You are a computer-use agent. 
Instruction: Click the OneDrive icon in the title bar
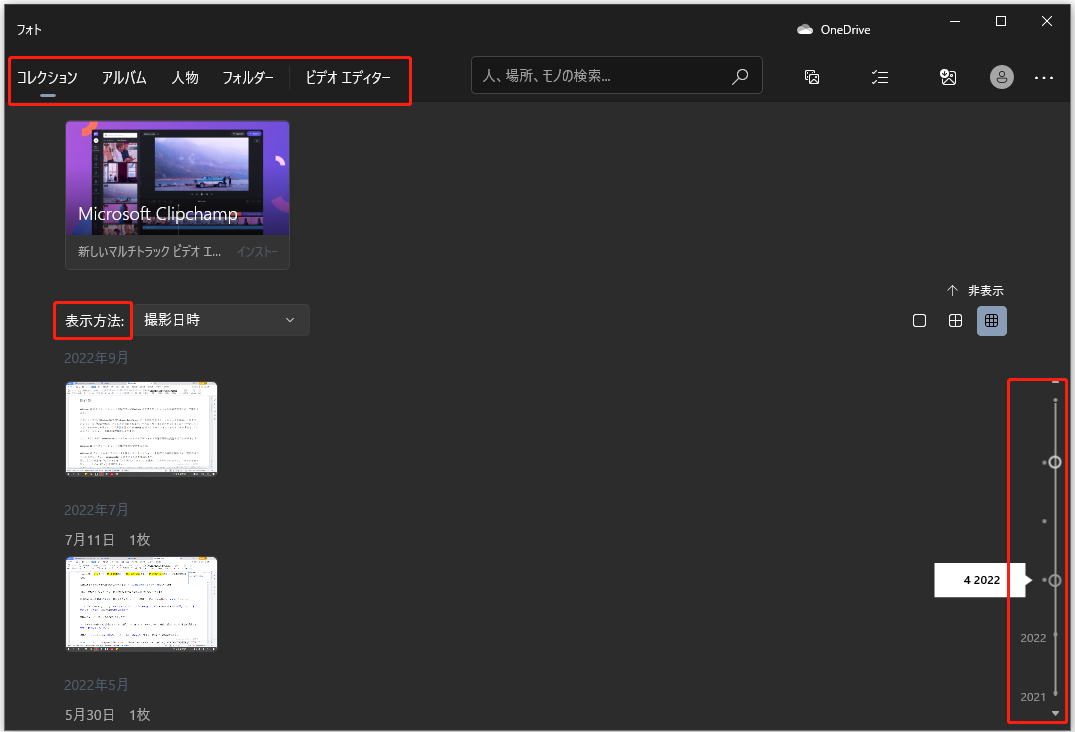tap(804, 29)
